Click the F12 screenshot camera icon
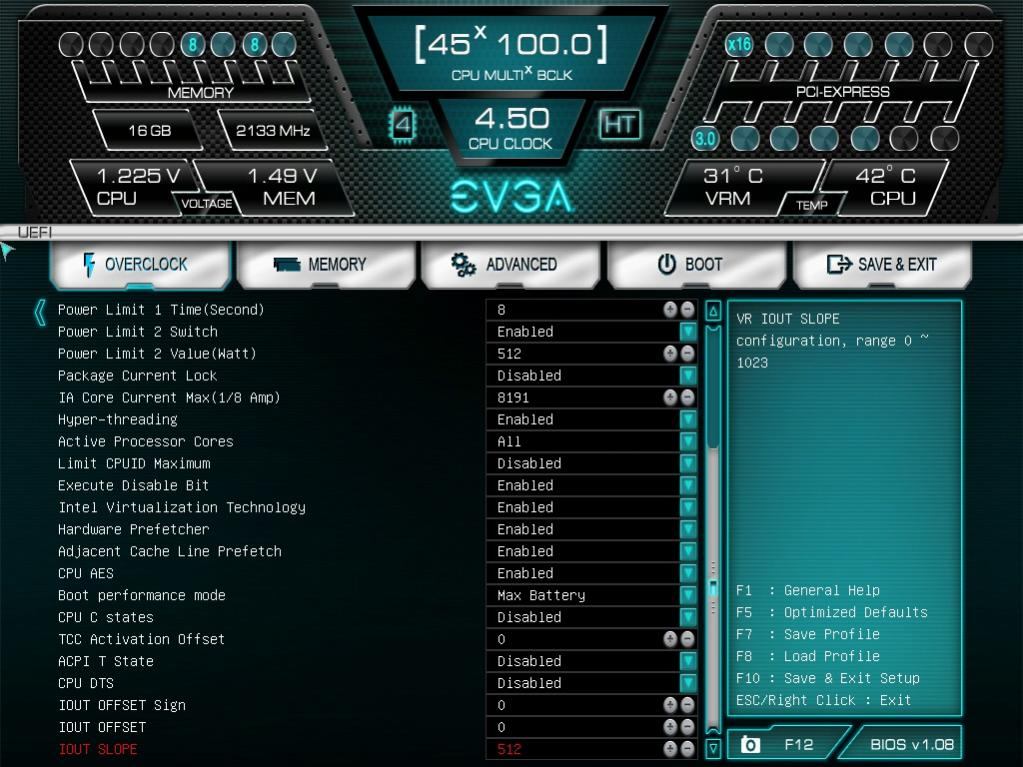The width and height of the screenshot is (1023, 767). (x=750, y=744)
